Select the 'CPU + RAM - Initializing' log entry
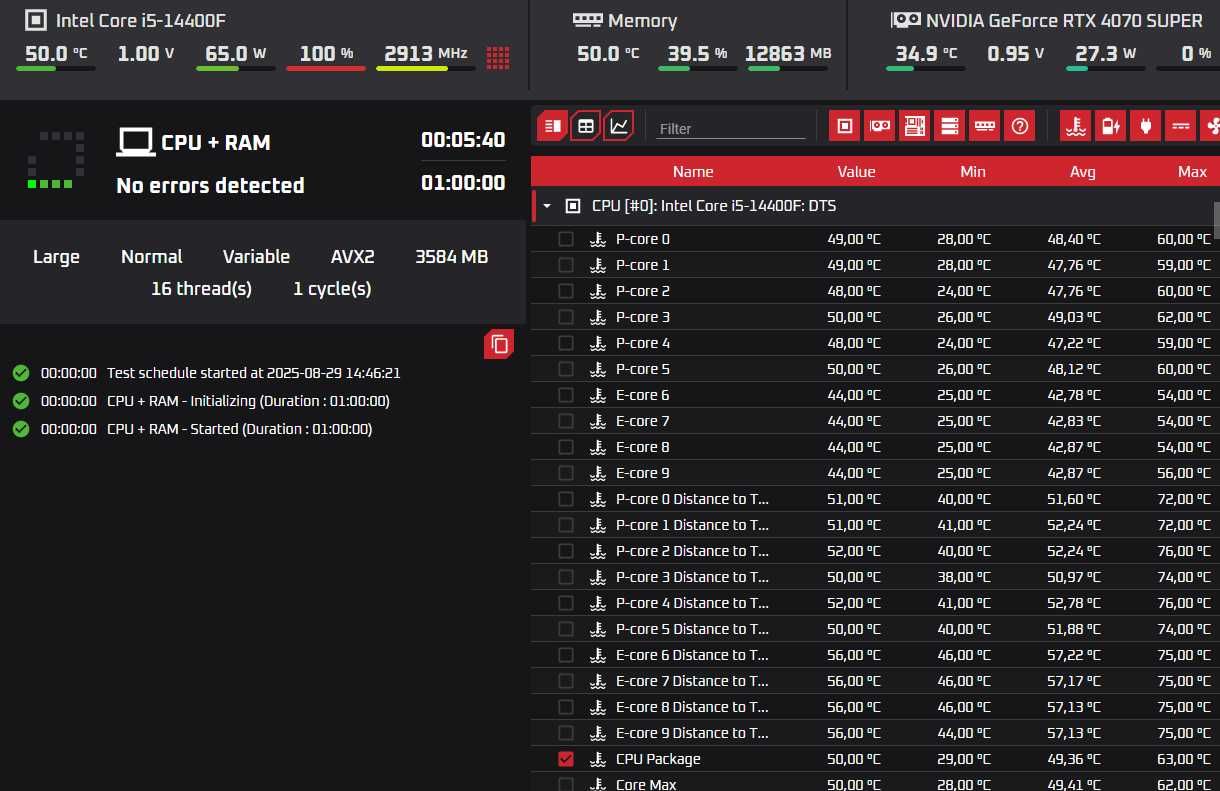Viewport: 1220px width, 791px height. tap(248, 401)
